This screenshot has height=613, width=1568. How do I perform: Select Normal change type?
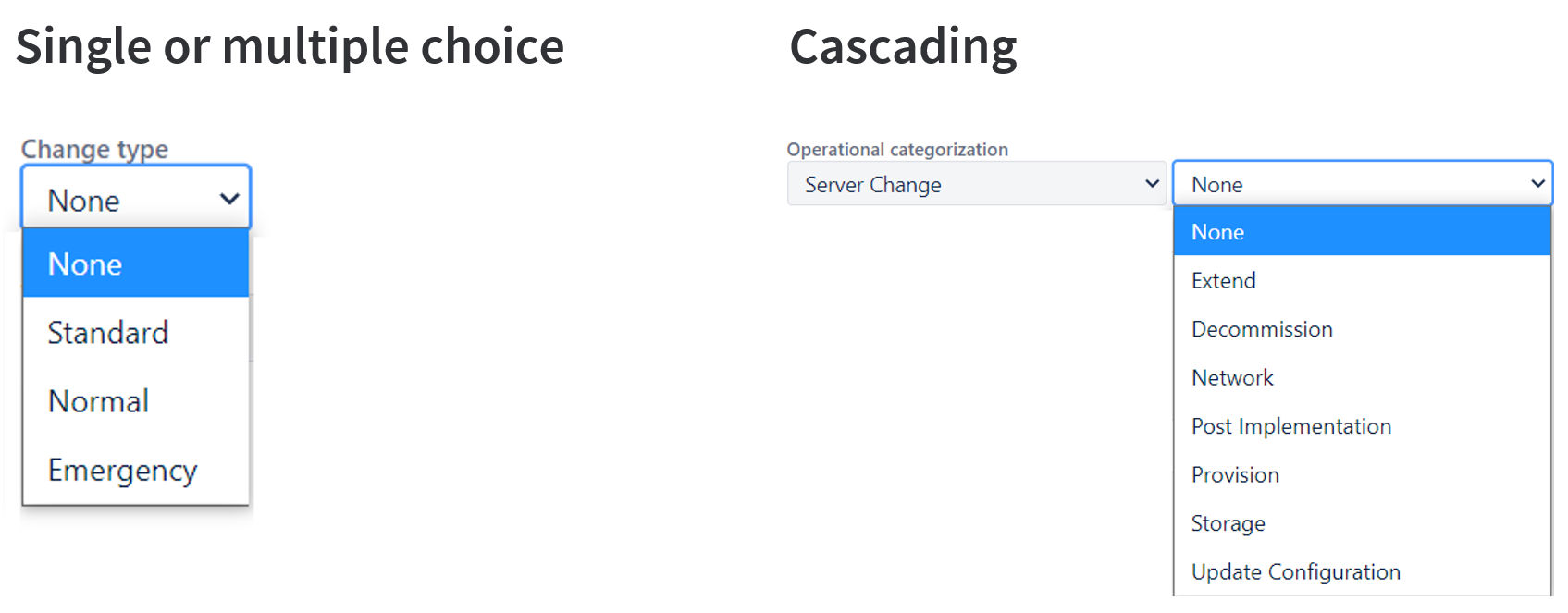pyautogui.click(x=97, y=400)
